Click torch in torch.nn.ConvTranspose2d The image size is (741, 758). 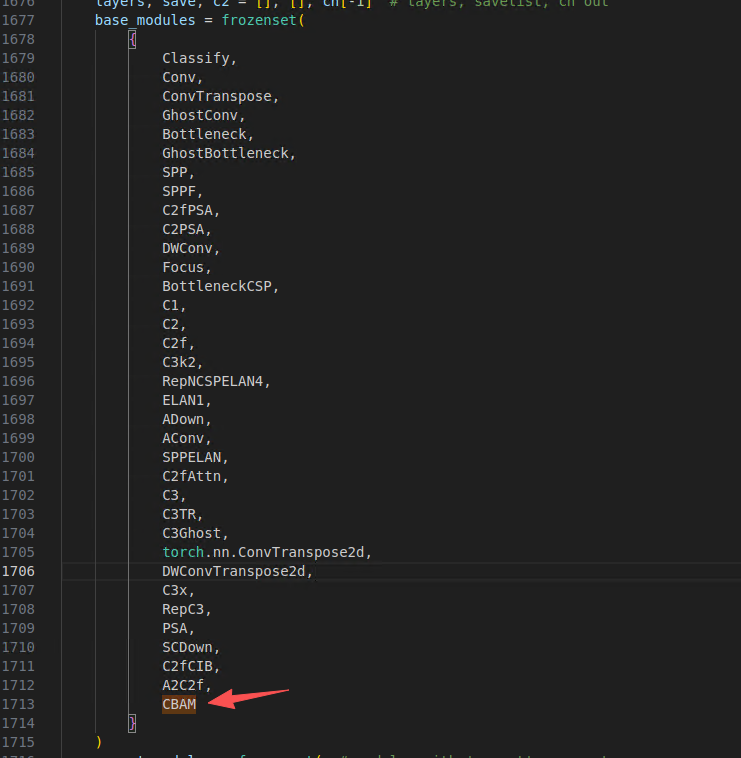coord(183,552)
